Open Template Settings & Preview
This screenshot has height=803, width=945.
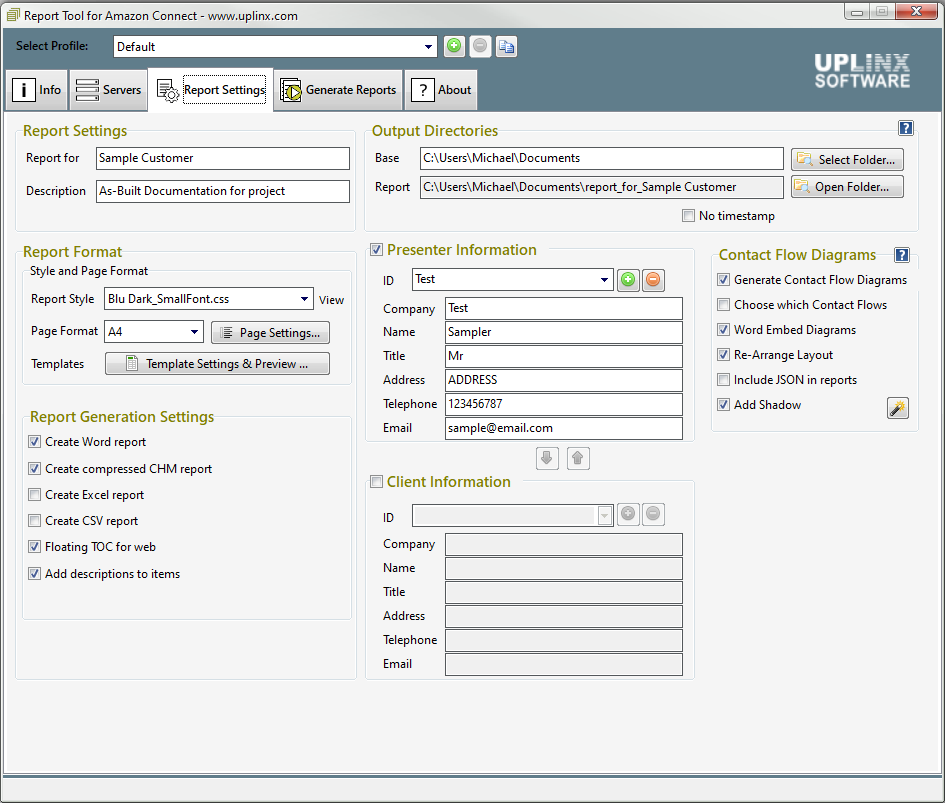click(x=217, y=364)
